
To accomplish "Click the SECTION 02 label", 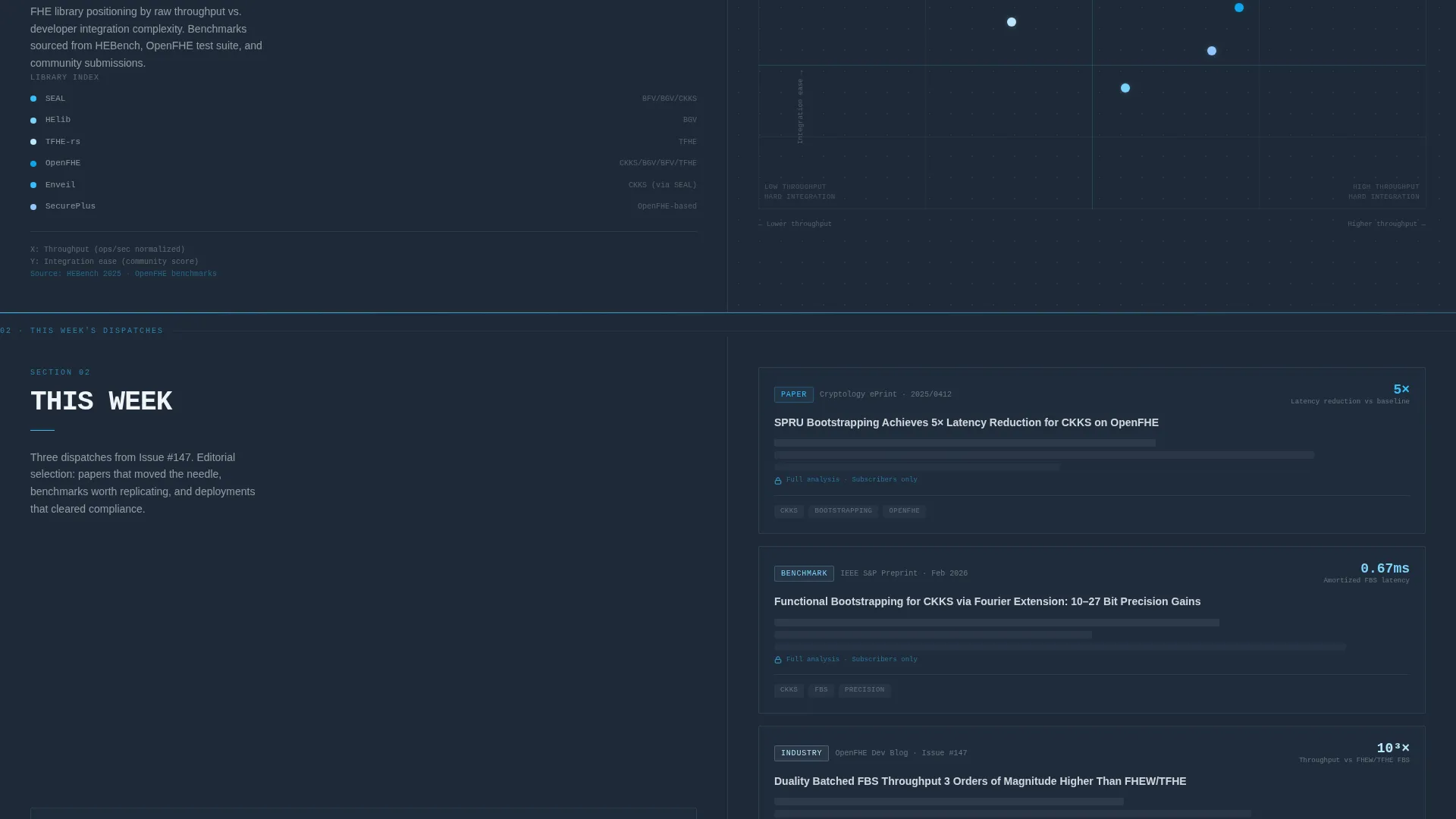I will pyautogui.click(x=61, y=372).
